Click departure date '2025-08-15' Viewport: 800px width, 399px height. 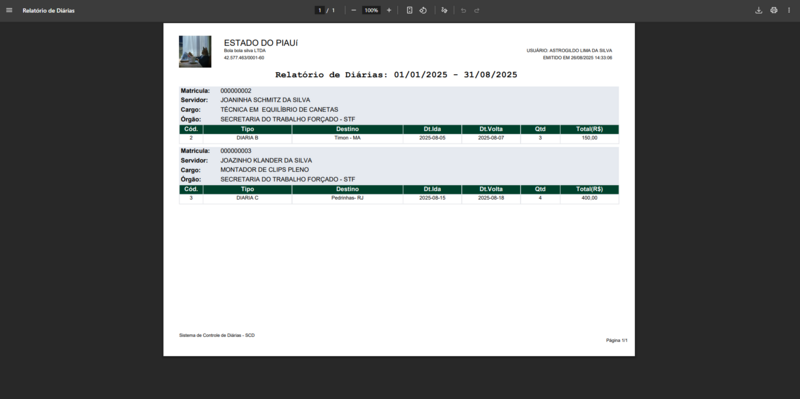point(432,198)
